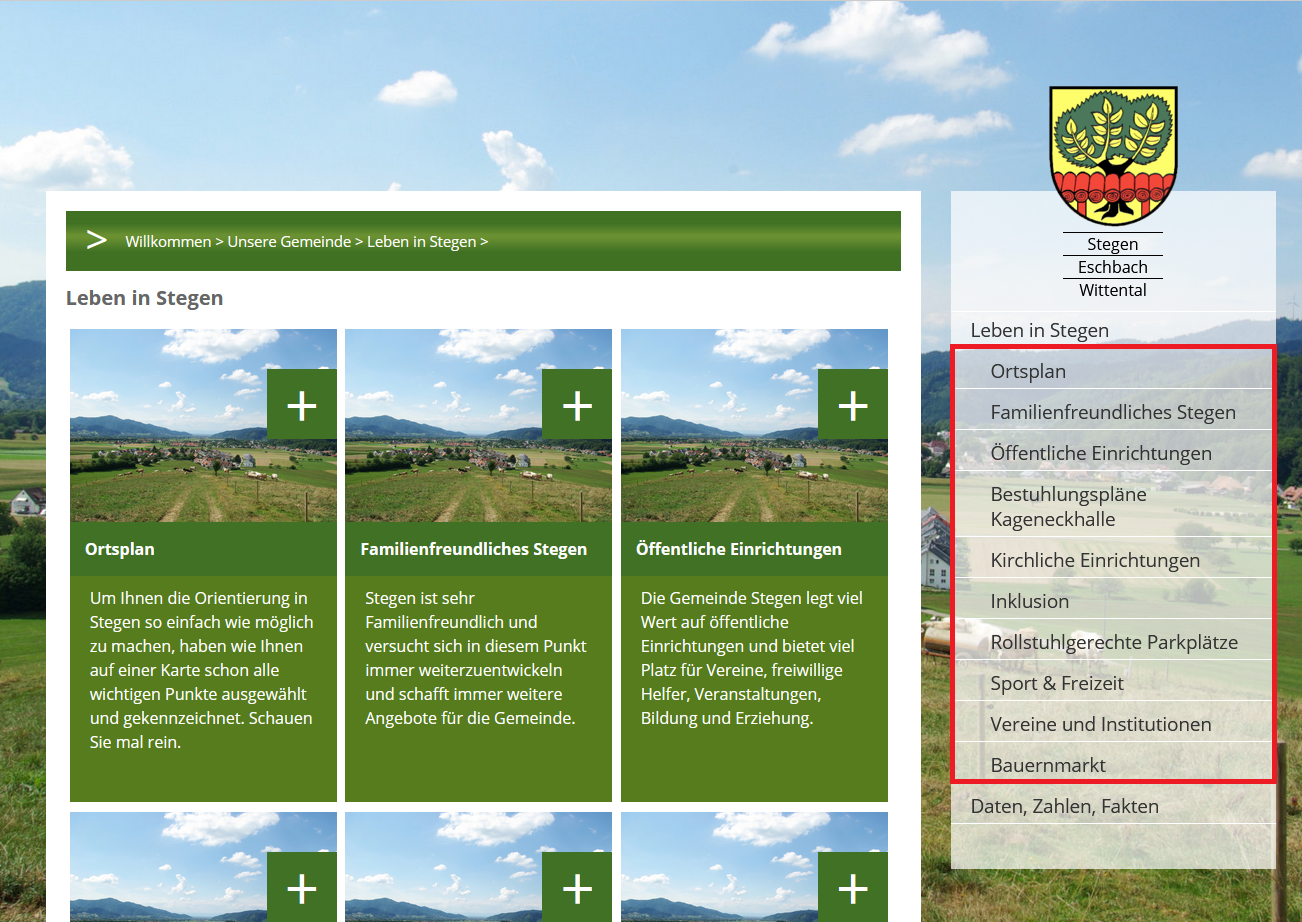Image resolution: width=1302 pixels, height=922 pixels.
Task: Click the Willkommen breadcrumb link
Action: 168,241
